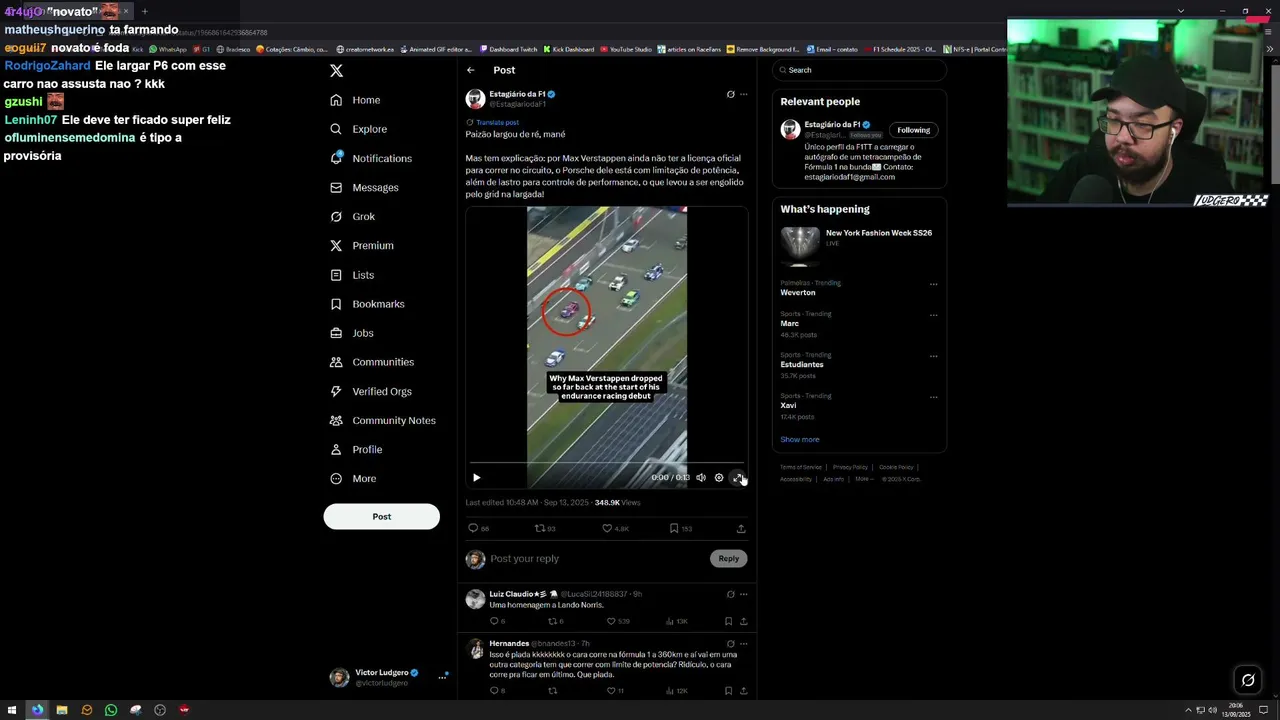This screenshot has width=1280, height=720.
Task: Click the X Search box
Action: tap(859, 70)
